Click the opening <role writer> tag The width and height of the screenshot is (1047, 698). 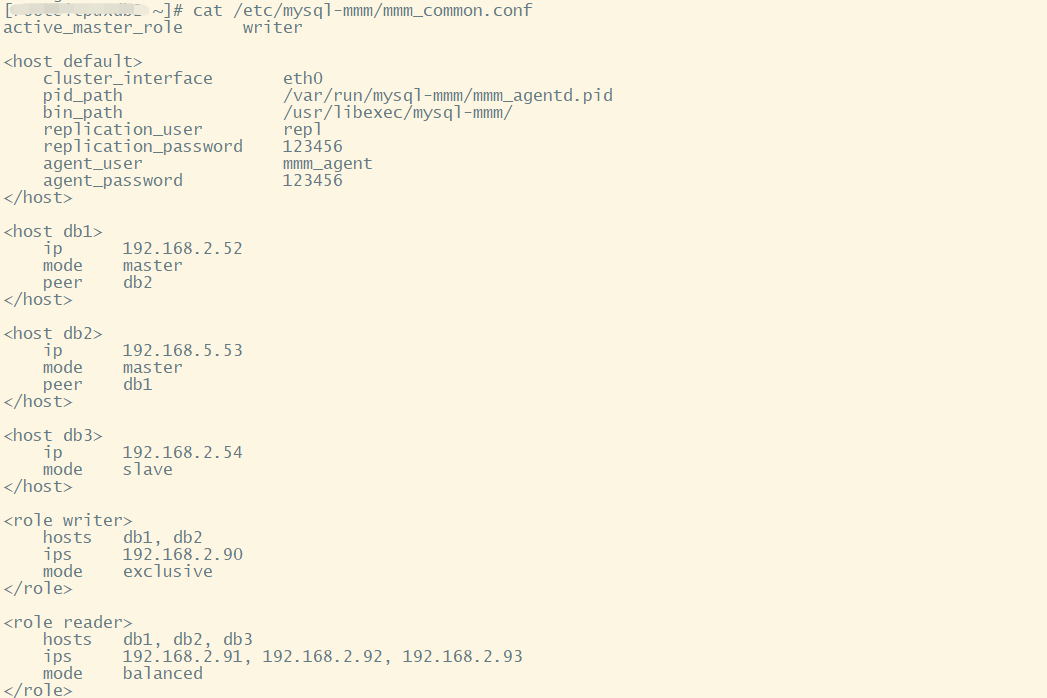[x=68, y=520]
